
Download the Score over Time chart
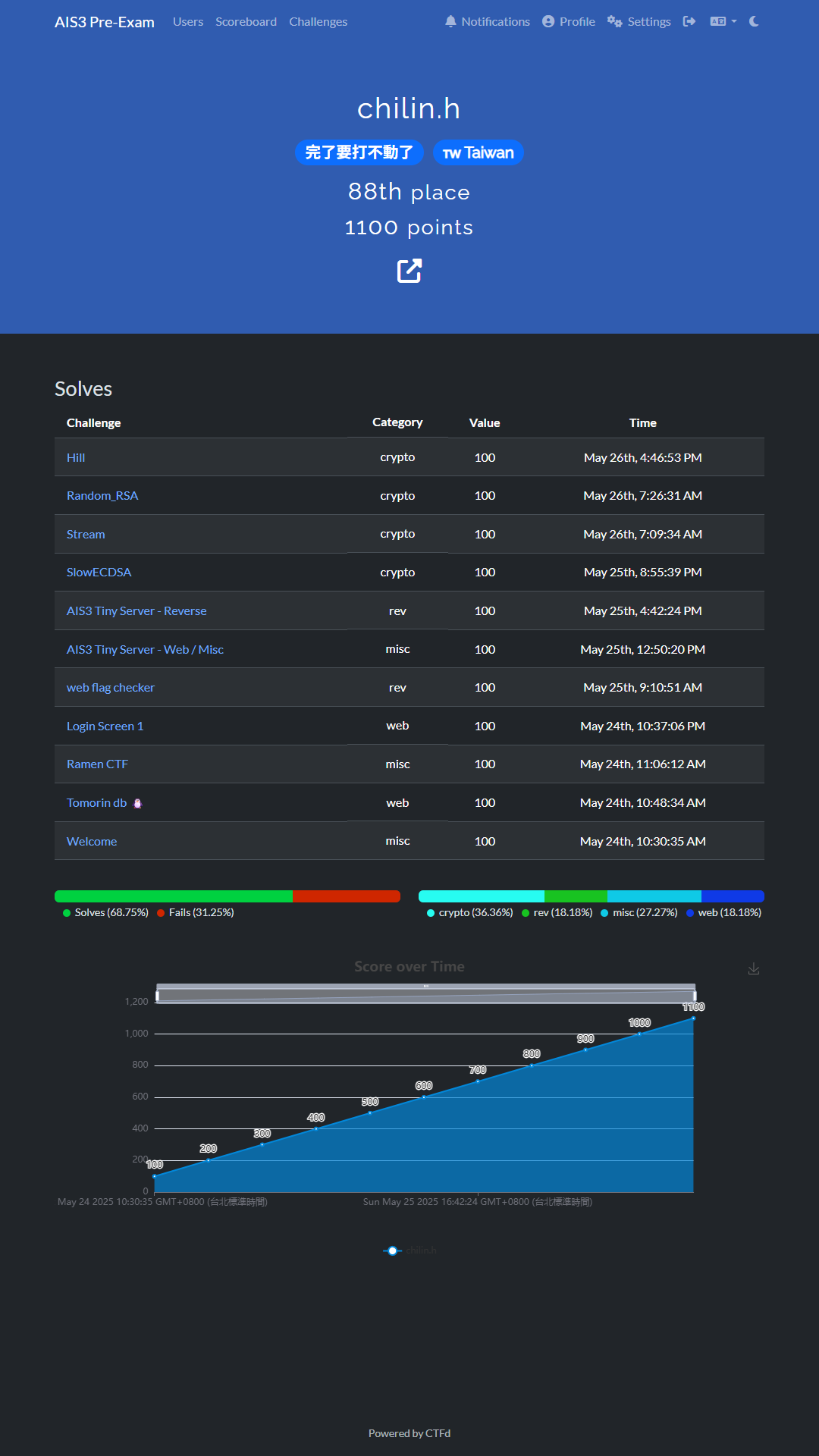coord(753,969)
